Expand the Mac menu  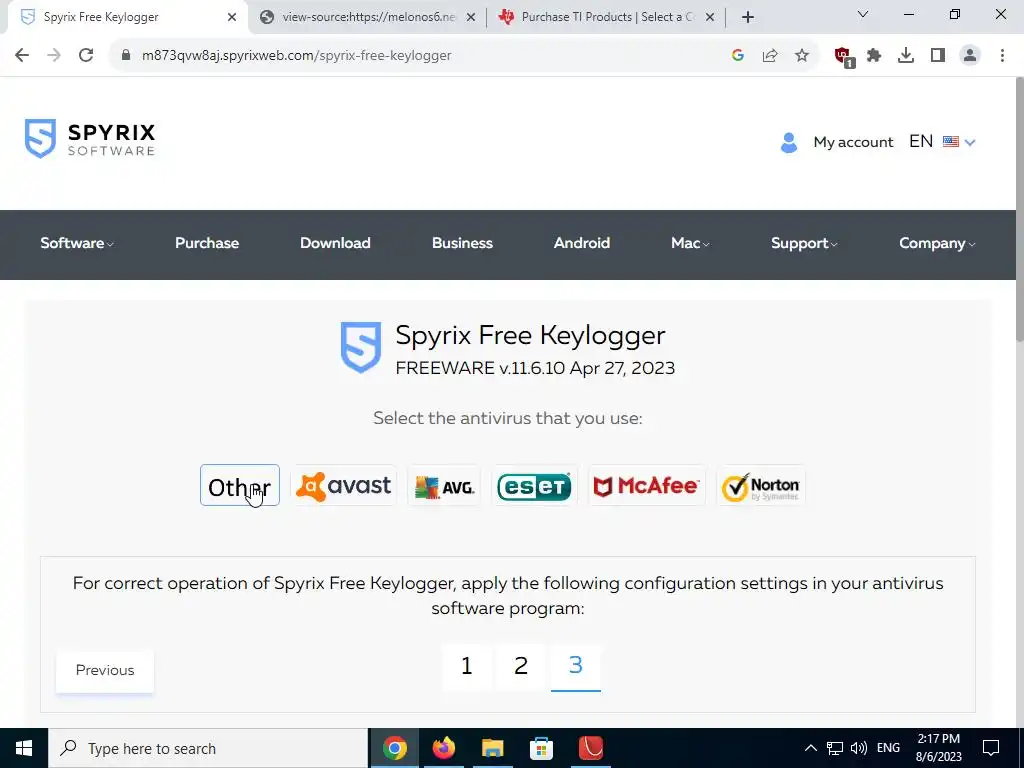(690, 243)
